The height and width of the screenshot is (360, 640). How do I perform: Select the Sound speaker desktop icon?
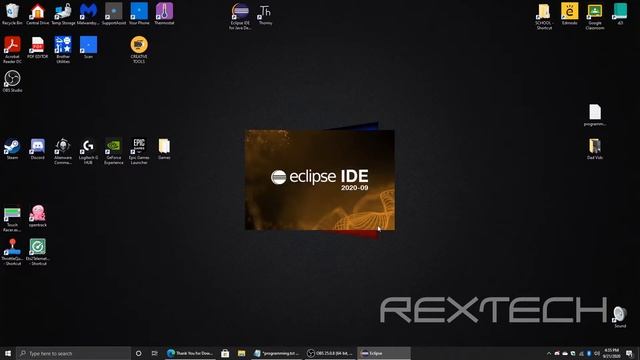(620, 317)
